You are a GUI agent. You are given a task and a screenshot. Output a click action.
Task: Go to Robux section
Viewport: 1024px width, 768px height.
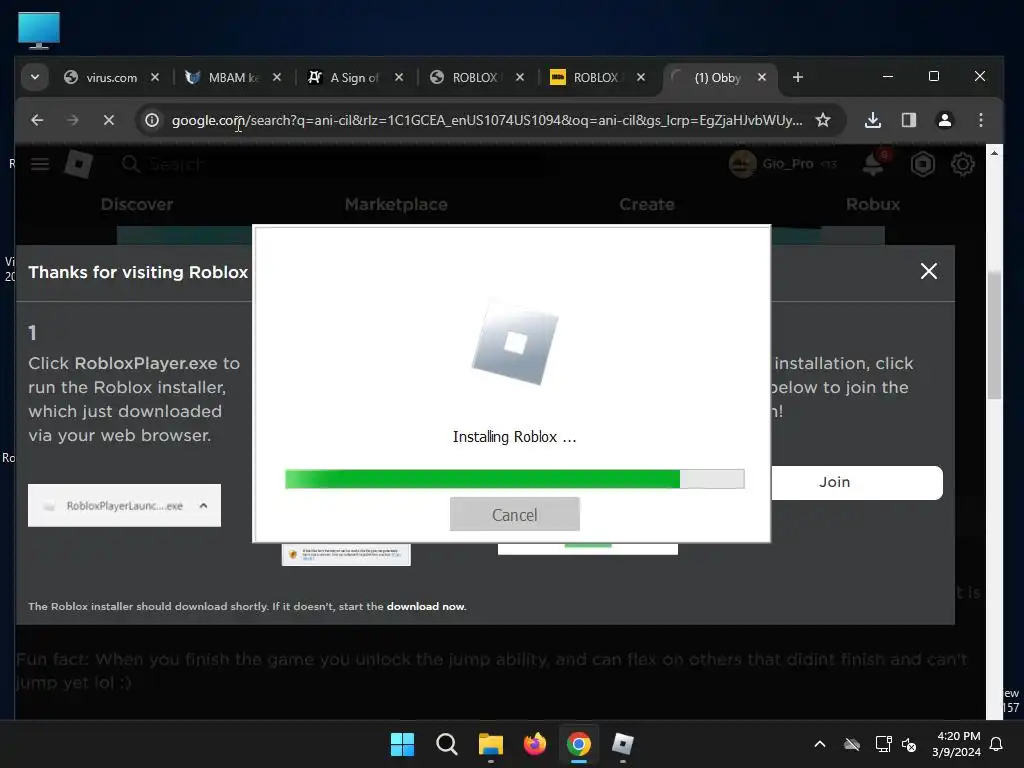pos(872,204)
